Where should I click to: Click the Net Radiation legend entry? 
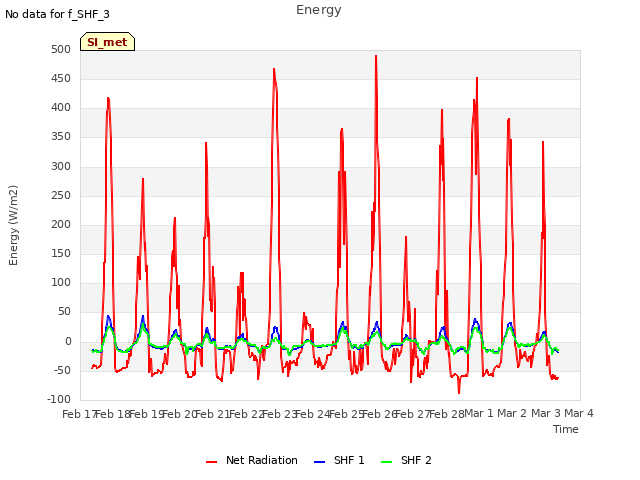(x=252, y=460)
